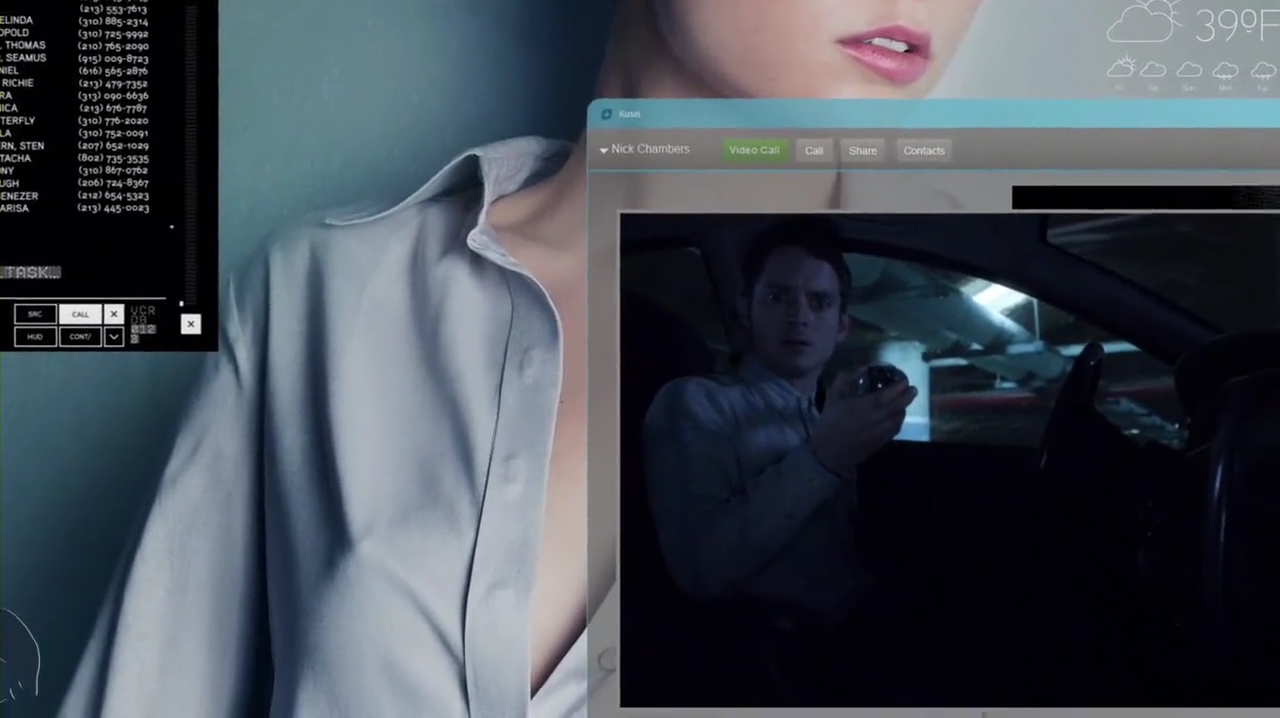Select phone number (616) 565-2876
Image resolution: width=1280 pixels, height=718 pixels.
click(x=113, y=71)
